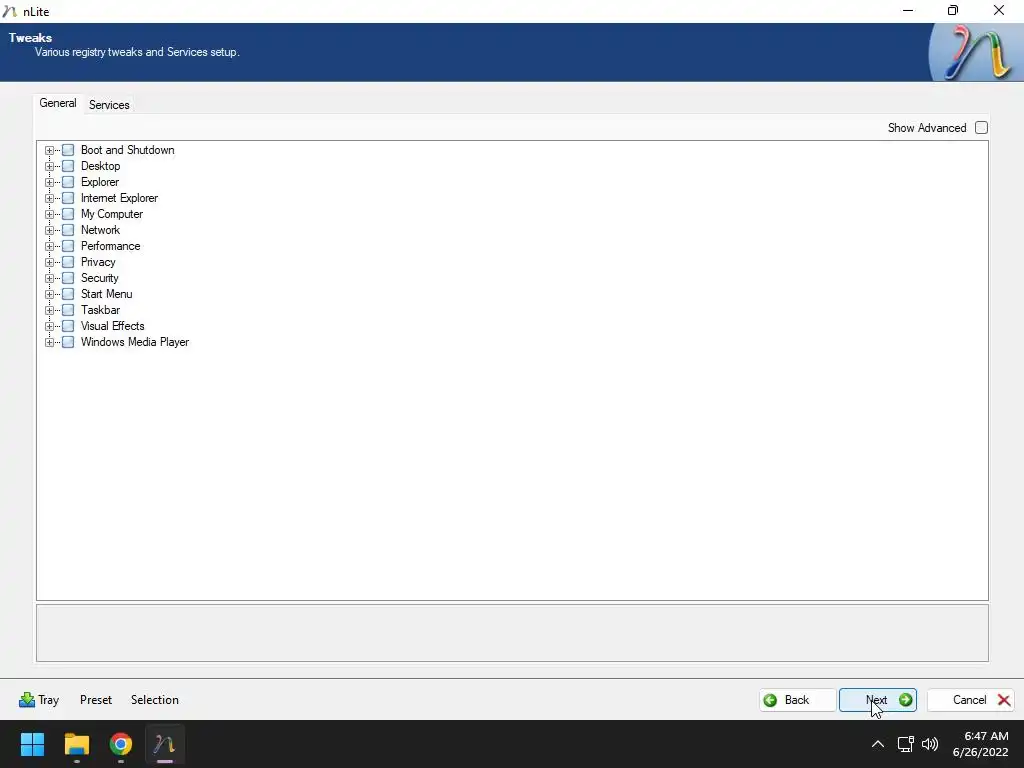This screenshot has width=1024, height=768.
Task: Expand the Visual Effects node
Action: click(x=49, y=326)
